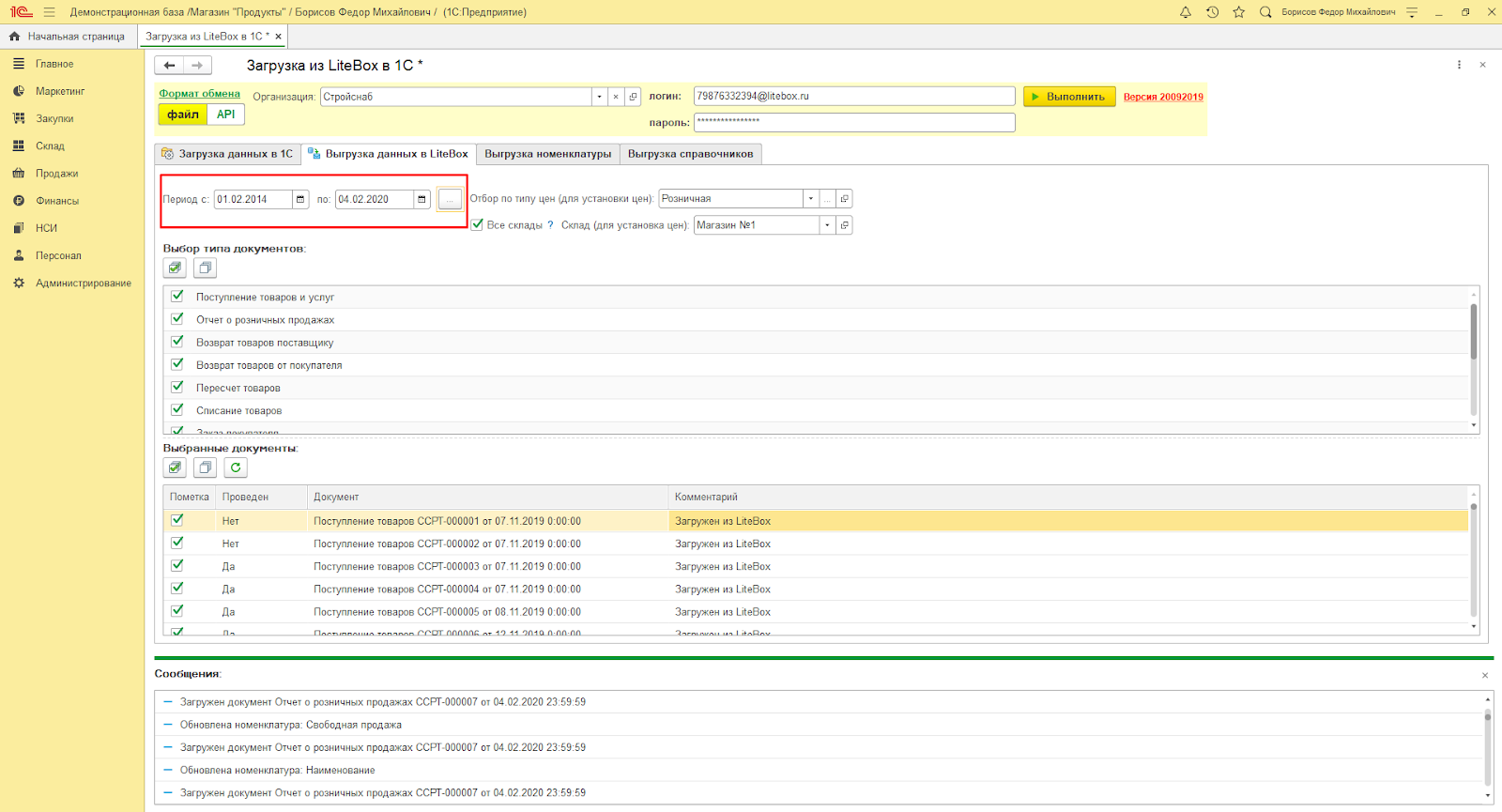Open form's three-dot options menu
This screenshot has height=812, width=1502.
(1459, 65)
